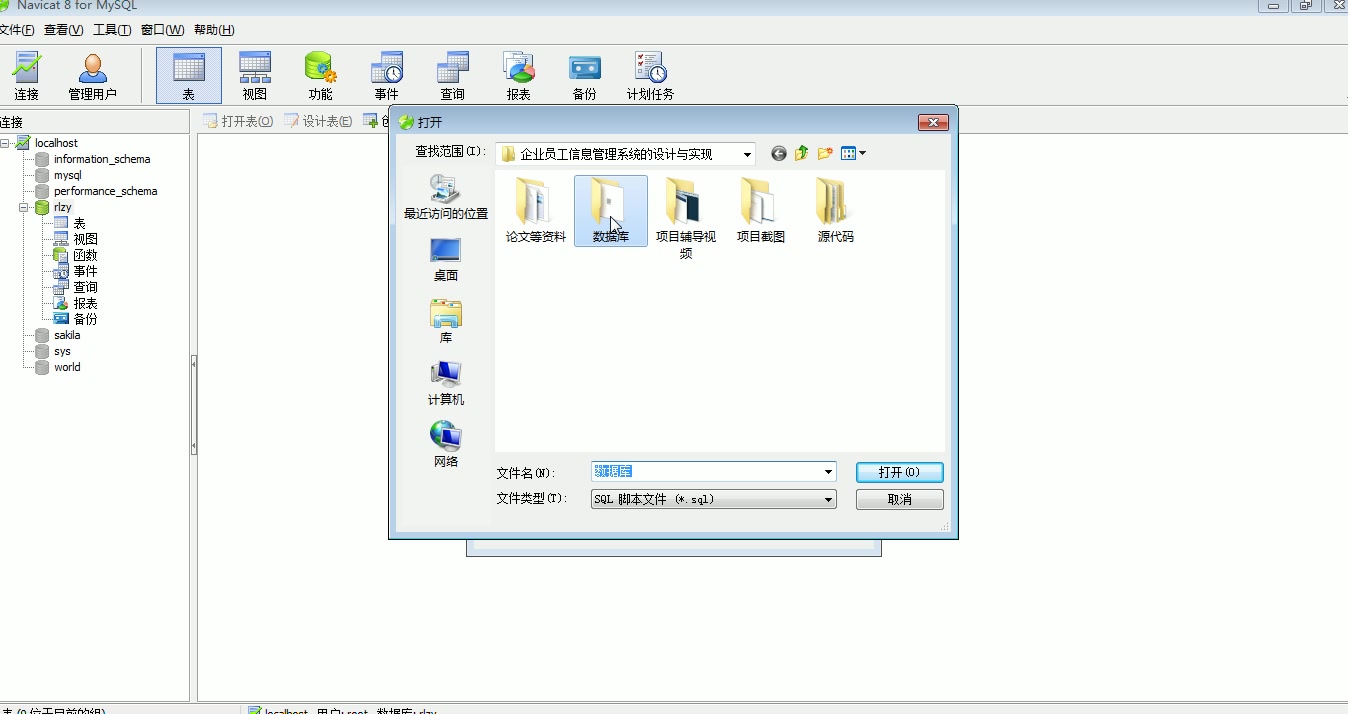Screen dimensions: 1348x714
Task: Select the 连接 (Connection) toolbar icon
Action: tap(26, 75)
